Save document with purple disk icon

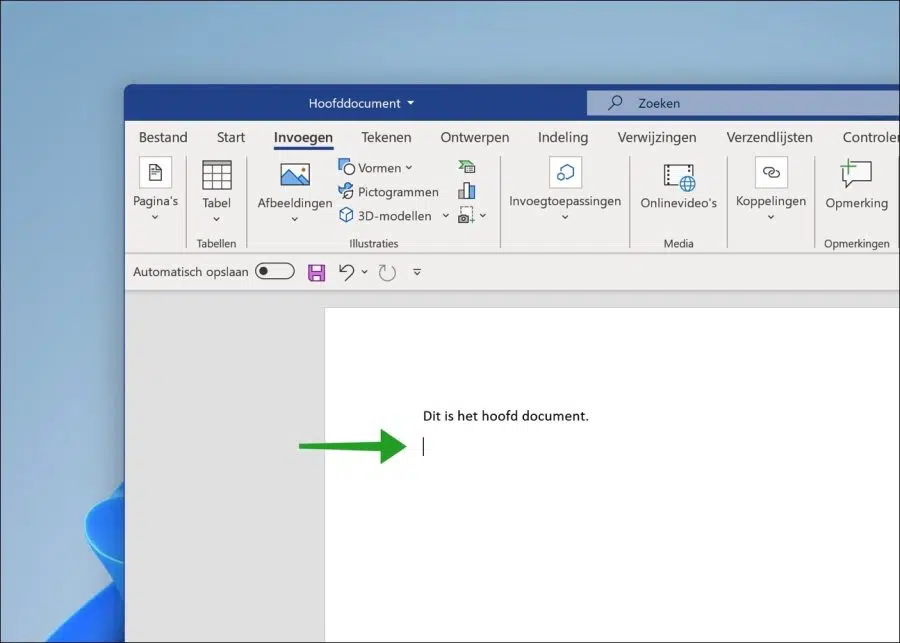[316, 272]
